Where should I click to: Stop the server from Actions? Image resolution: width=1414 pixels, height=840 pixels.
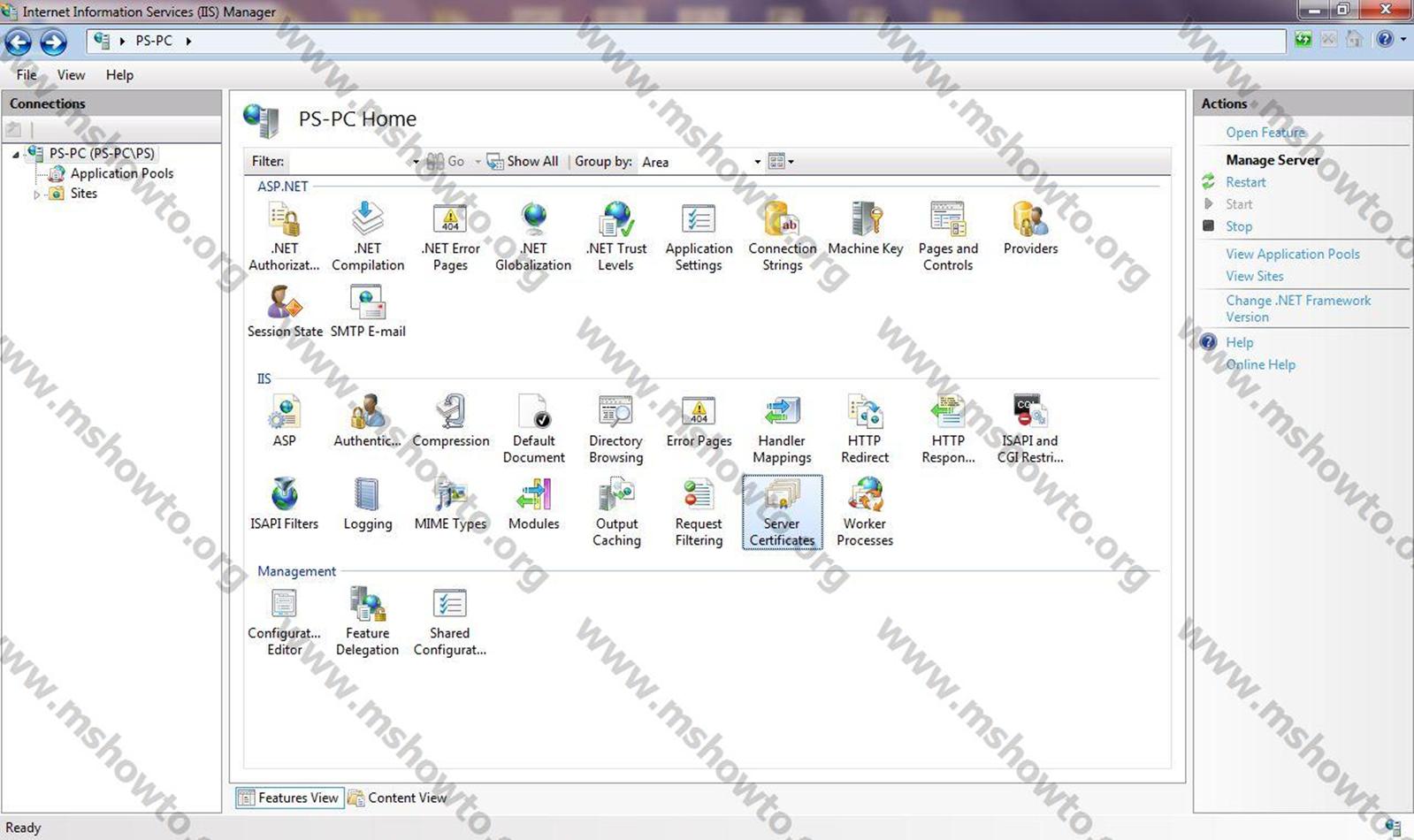click(x=1238, y=226)
